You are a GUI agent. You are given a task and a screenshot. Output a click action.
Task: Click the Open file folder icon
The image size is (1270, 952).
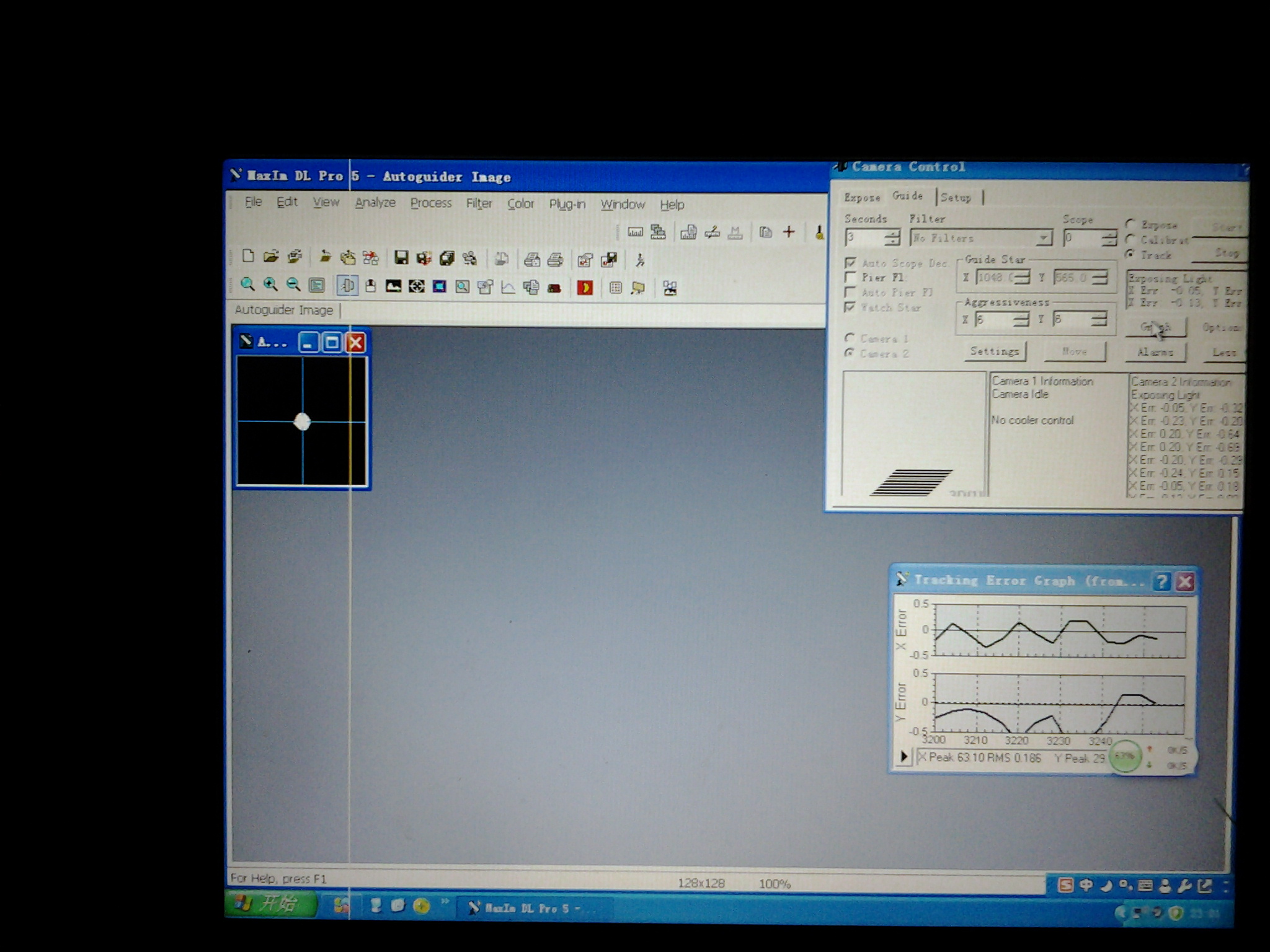pos(270,257)
